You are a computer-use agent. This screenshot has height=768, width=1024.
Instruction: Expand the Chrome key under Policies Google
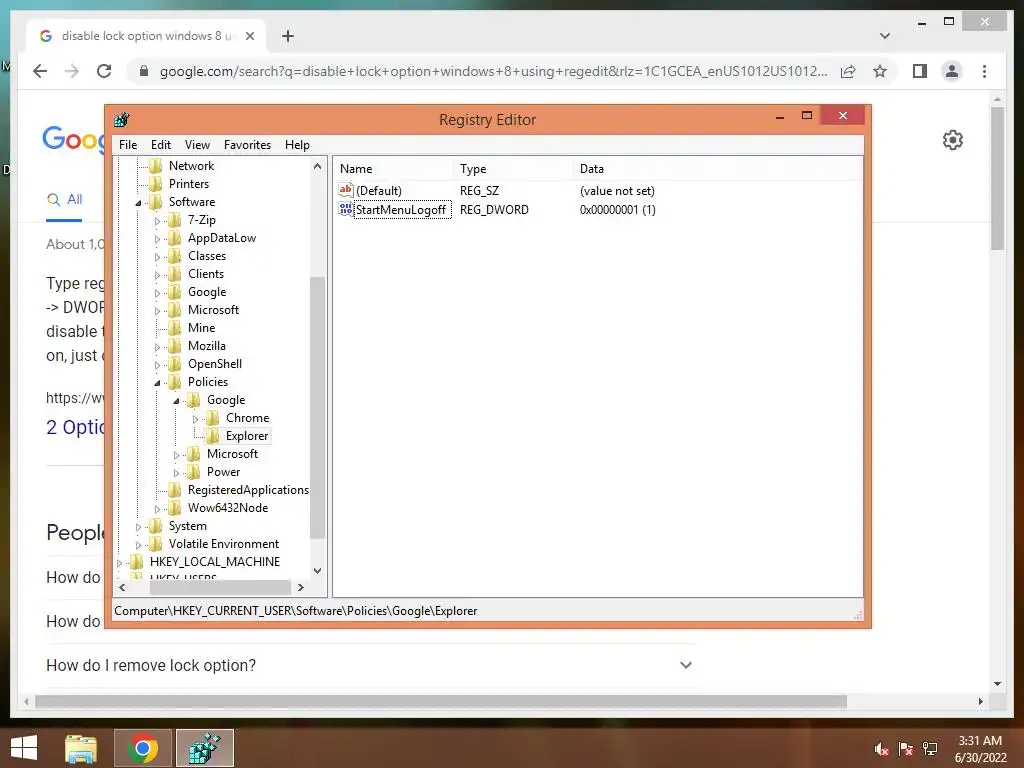195,419
